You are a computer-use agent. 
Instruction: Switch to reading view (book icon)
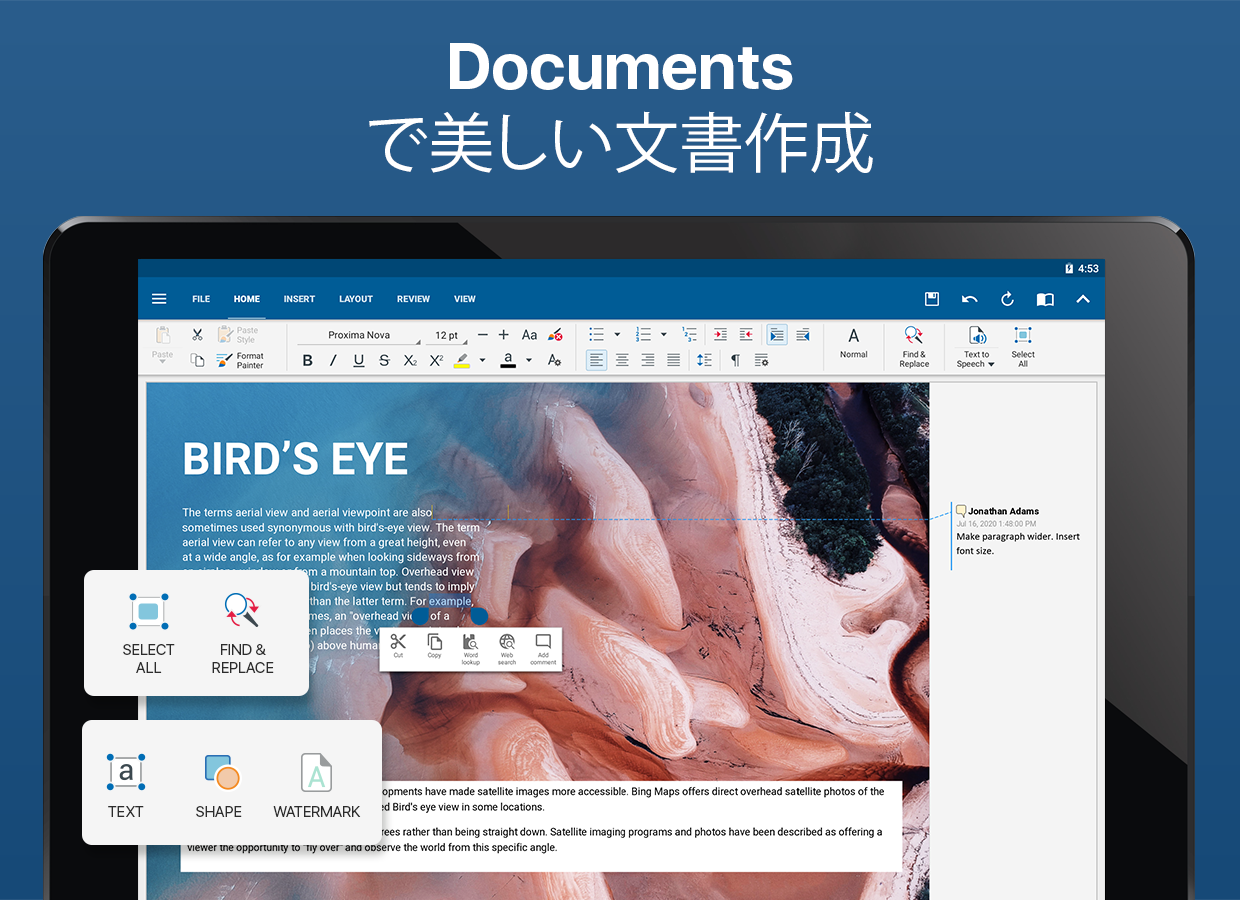[1045, 299]
